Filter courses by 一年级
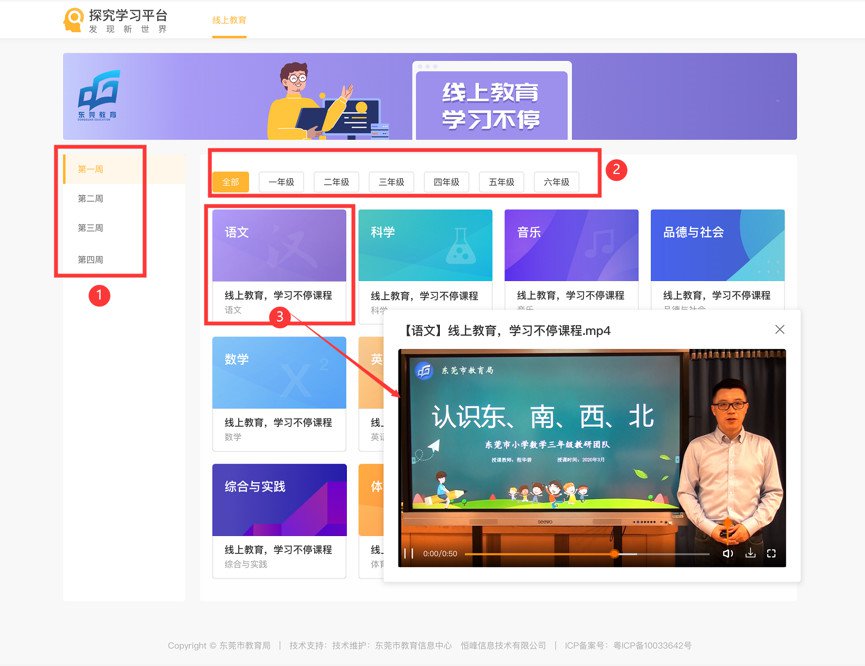The width and height of the screenshot is (865, 666). (281, 182)
